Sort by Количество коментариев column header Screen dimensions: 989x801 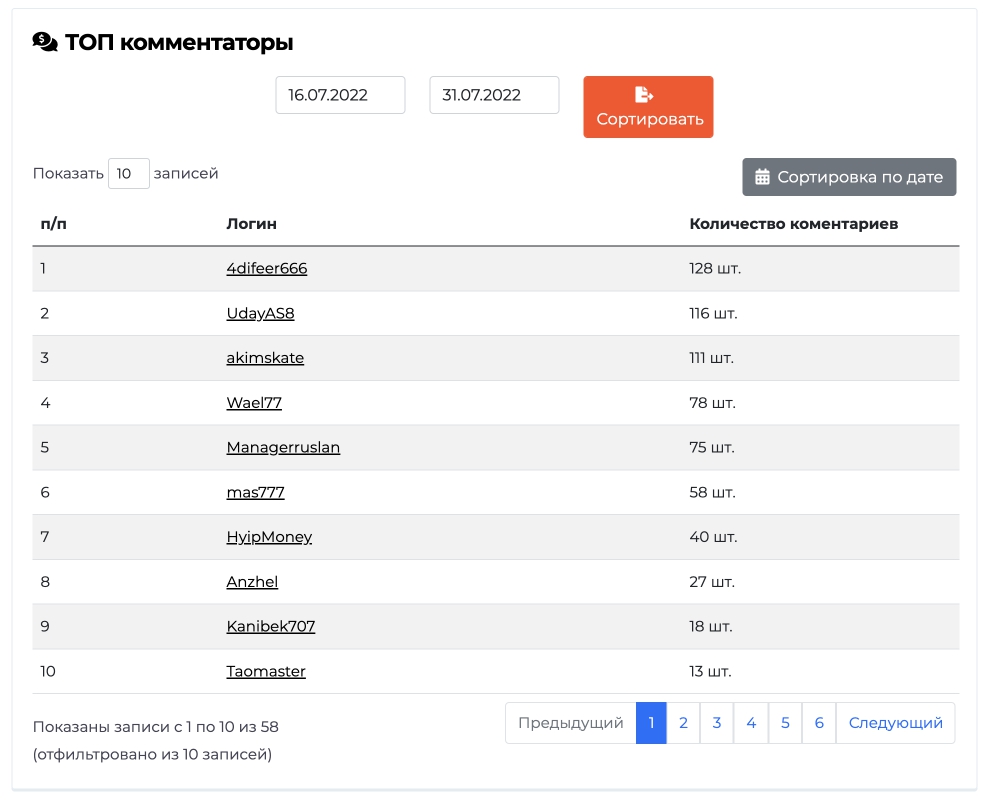point(793,224)
